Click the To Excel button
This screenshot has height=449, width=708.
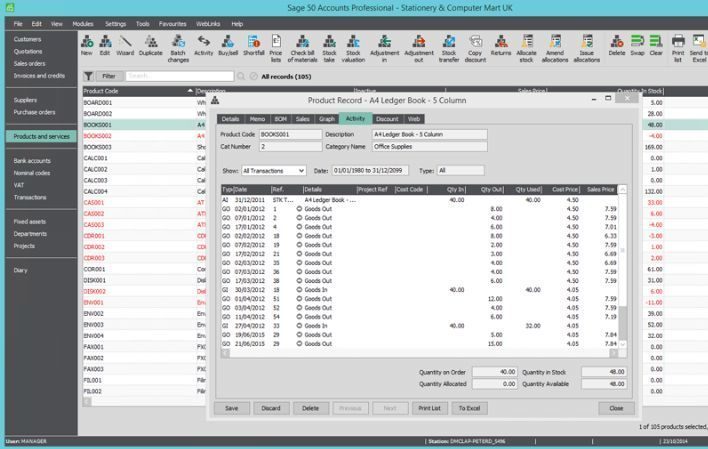(x=470, y=408)
